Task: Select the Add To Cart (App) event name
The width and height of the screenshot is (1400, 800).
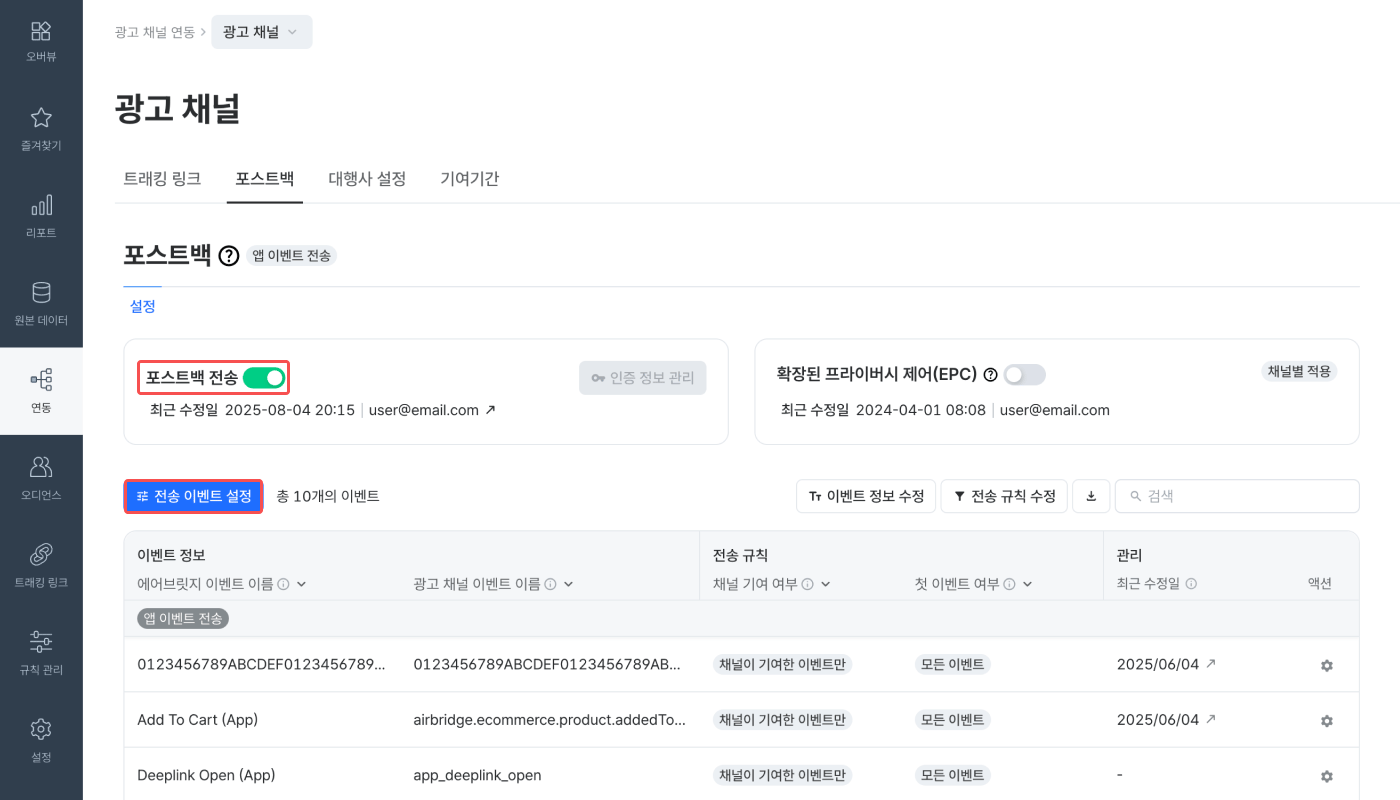Action: tap(197, 720)
